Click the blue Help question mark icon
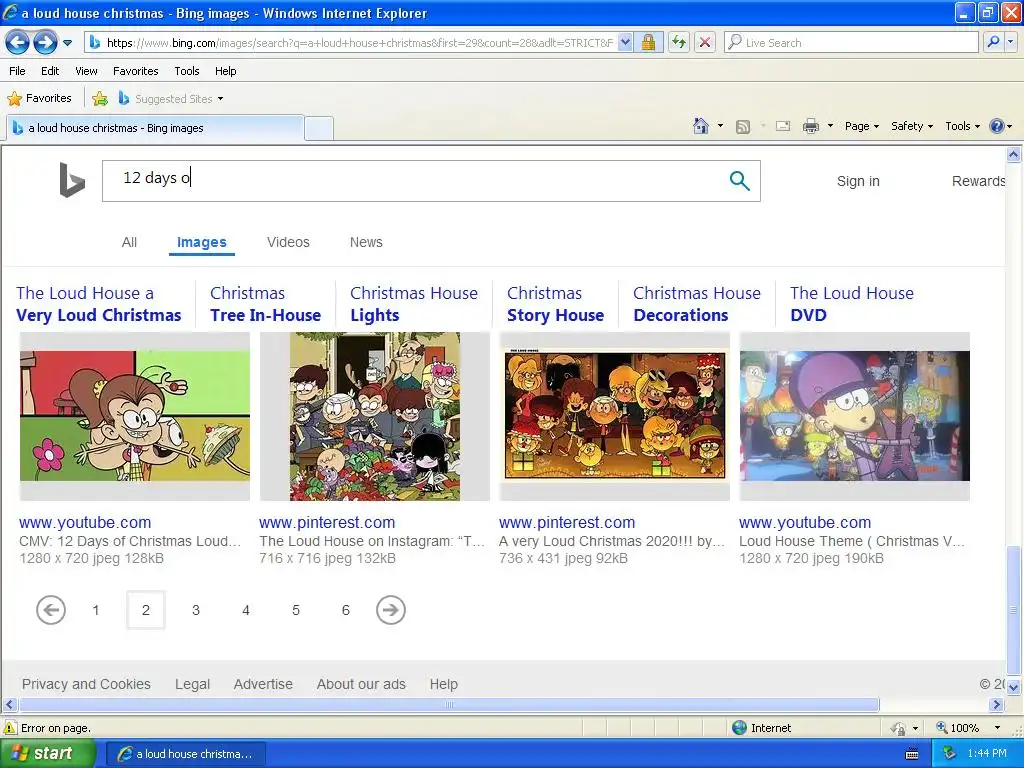Screen dimensions: 1024x768 (997, 126)
